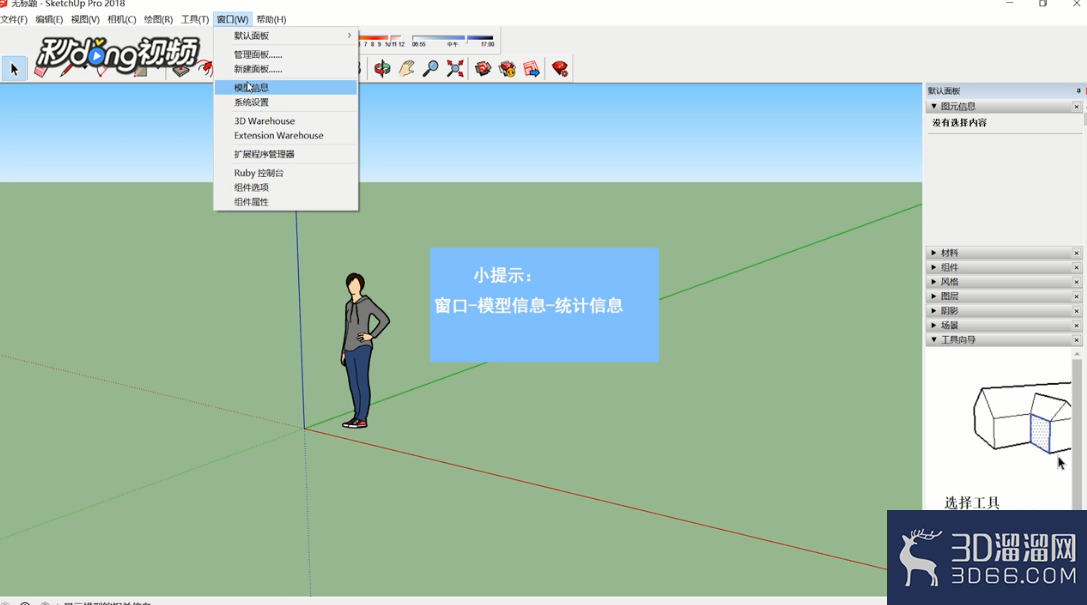Select 组件选项 menu entry
Image resolution: width=1087 pixels, height=605 pixels.
(x=286, y=188)
